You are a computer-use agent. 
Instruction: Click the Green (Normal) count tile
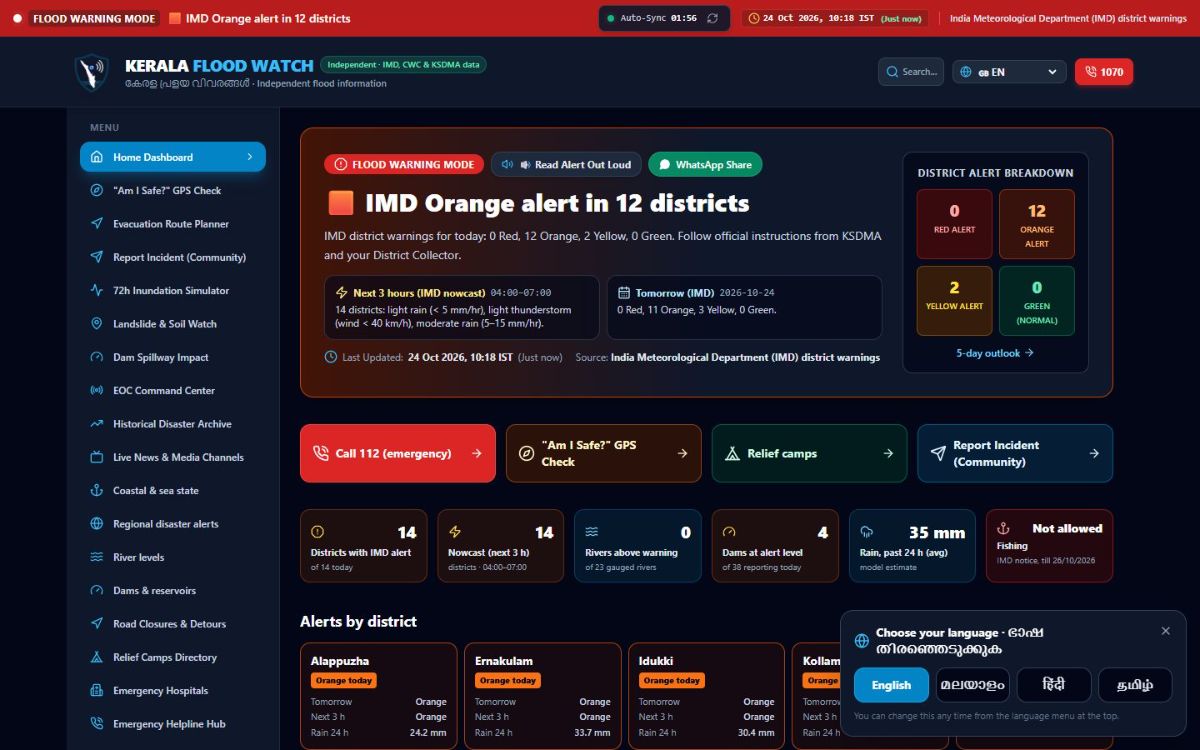[1037, 301]
